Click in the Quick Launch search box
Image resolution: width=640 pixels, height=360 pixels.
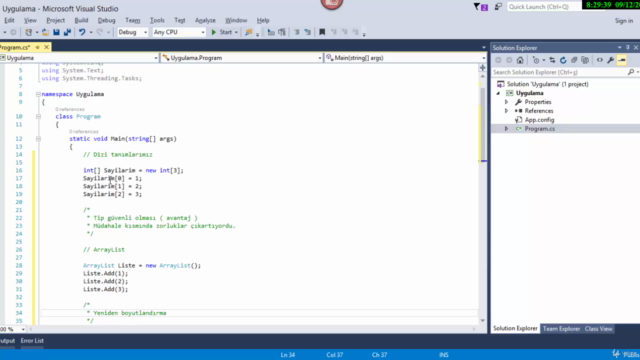[x=543, y=7]
